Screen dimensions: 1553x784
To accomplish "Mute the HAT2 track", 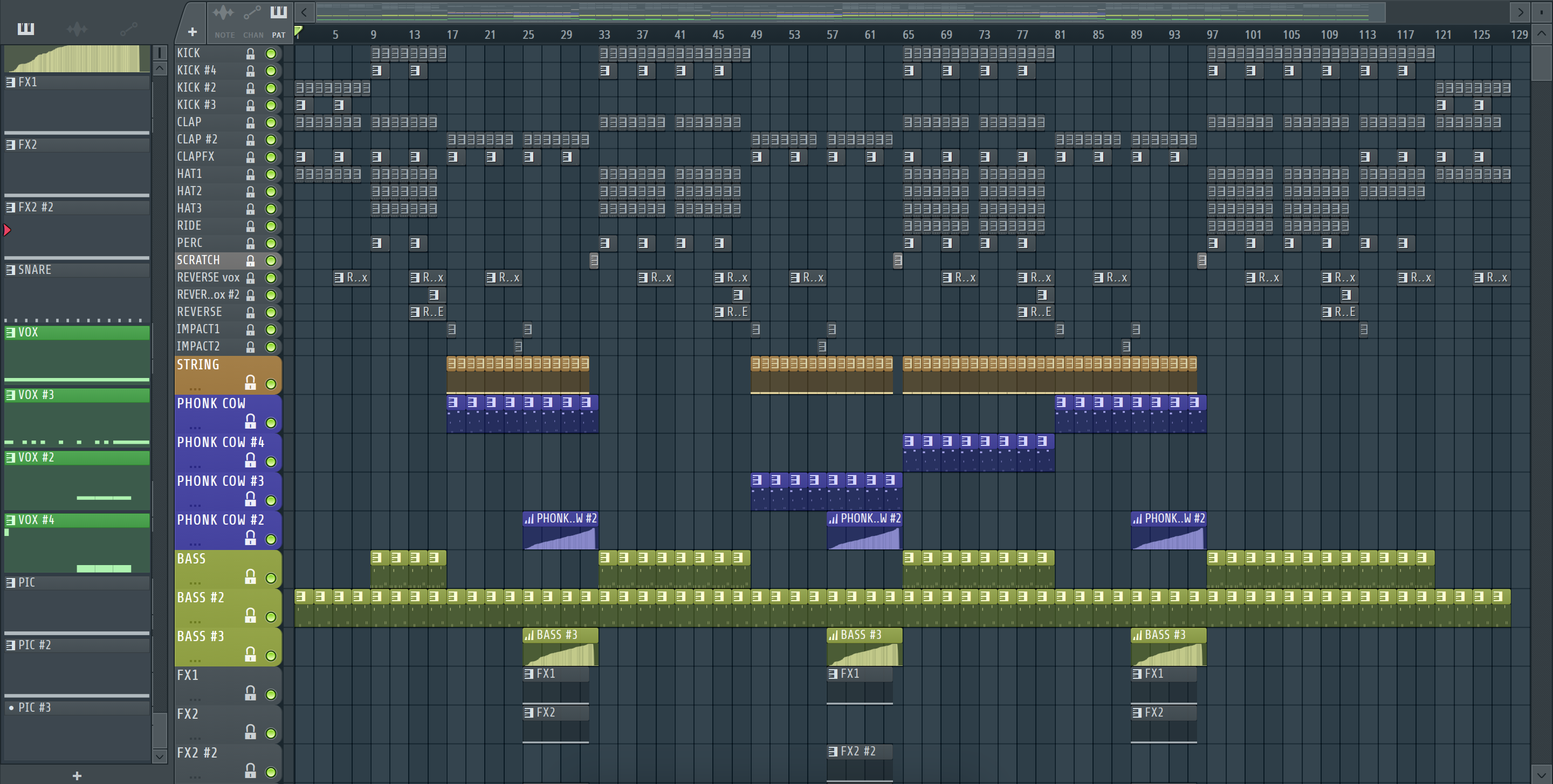I will (x=271, y=191).
